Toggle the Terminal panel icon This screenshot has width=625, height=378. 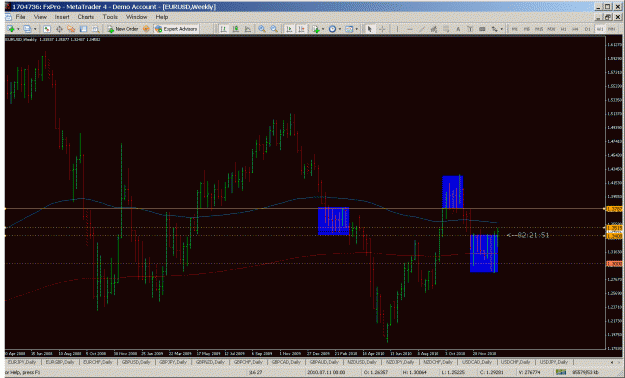[83, 29]
